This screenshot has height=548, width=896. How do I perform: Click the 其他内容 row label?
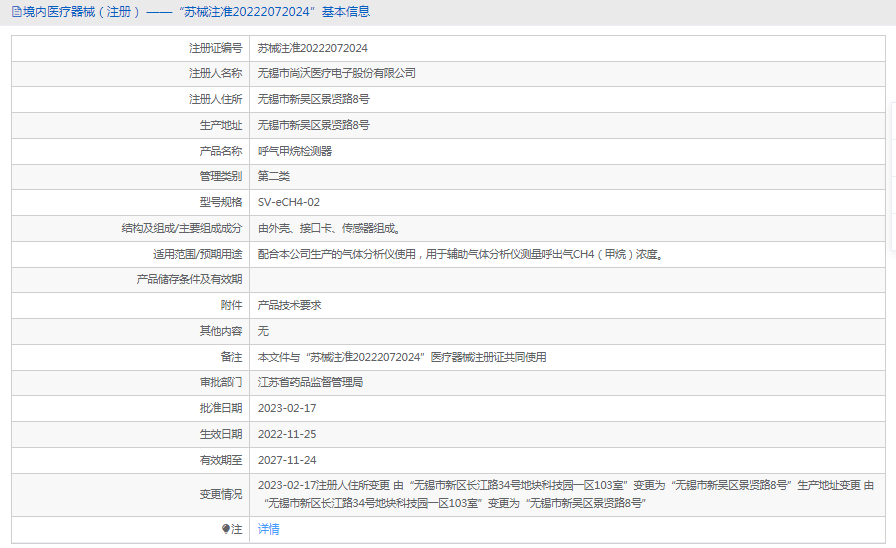pyautogui.click(x=221, y=331)
